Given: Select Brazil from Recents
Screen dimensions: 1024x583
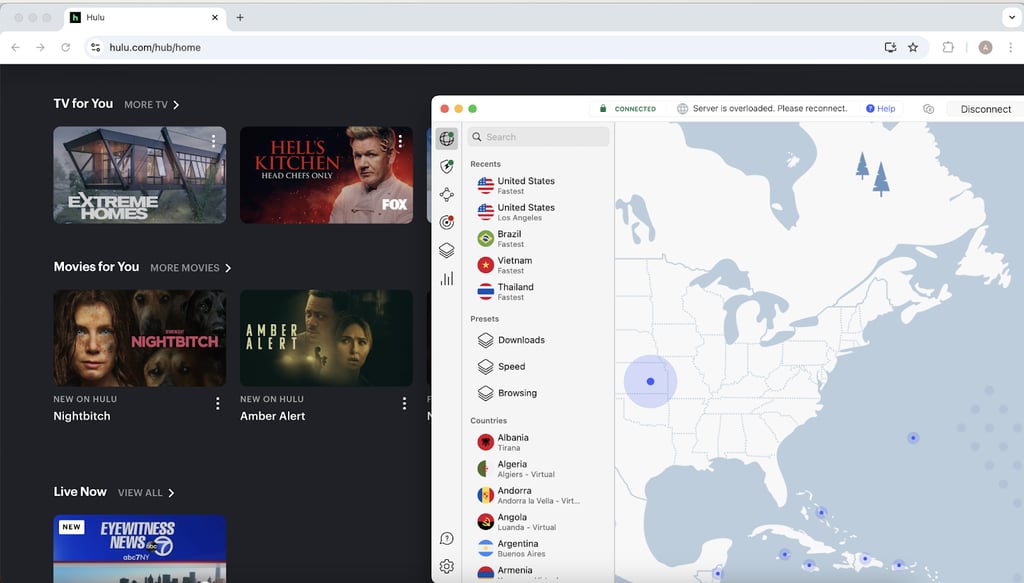Looking at the screenshot, I should [x=539, y=238].
